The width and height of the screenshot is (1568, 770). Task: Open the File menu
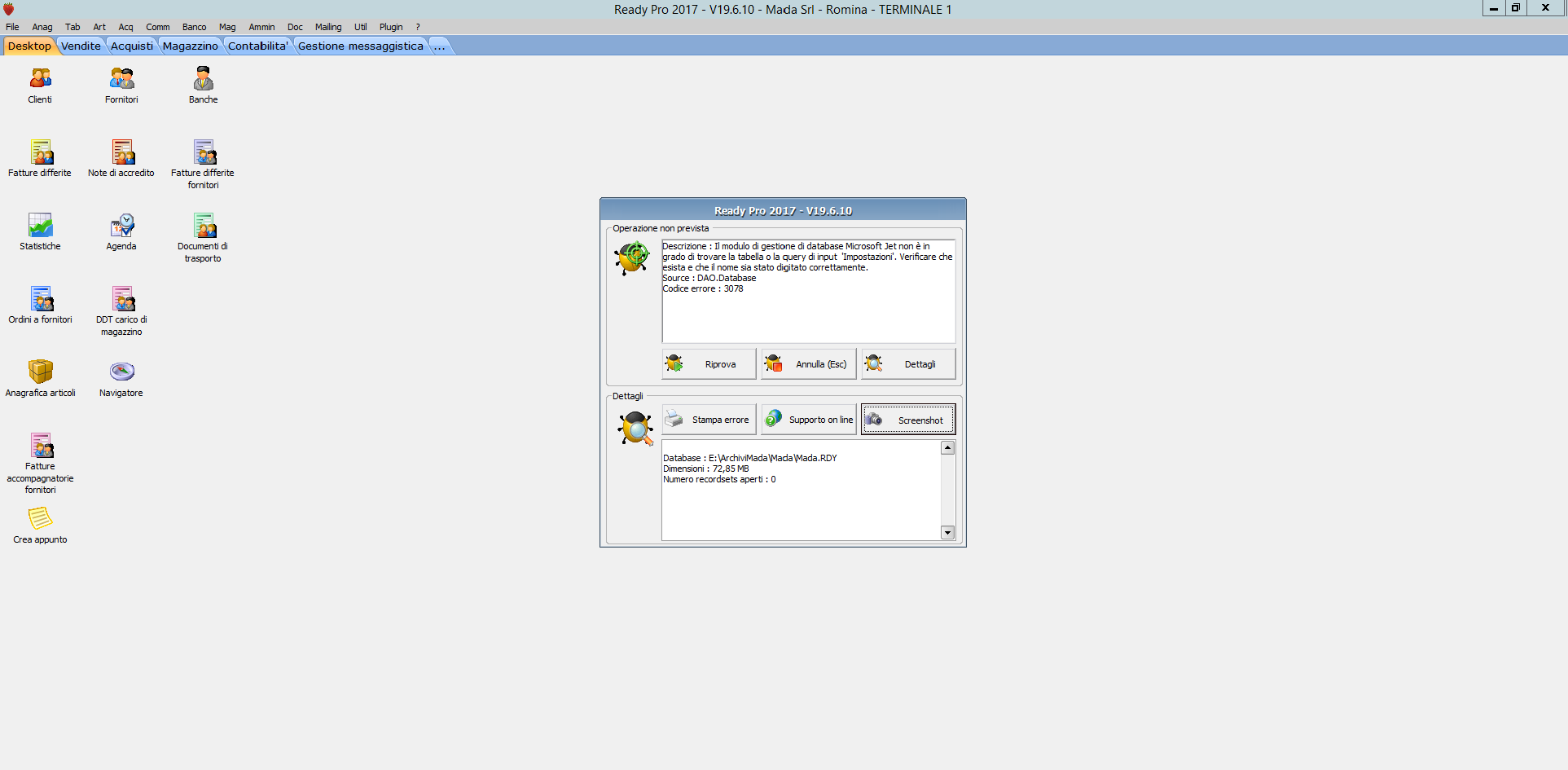tap(12, 27)
